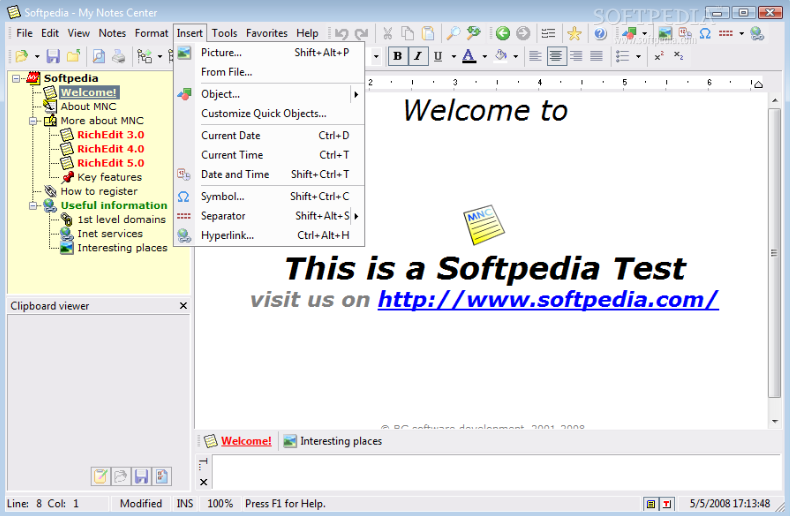Switch to the Interesting places tab
The width and height of the screenshot is (790, 516).
pos(333,441)
